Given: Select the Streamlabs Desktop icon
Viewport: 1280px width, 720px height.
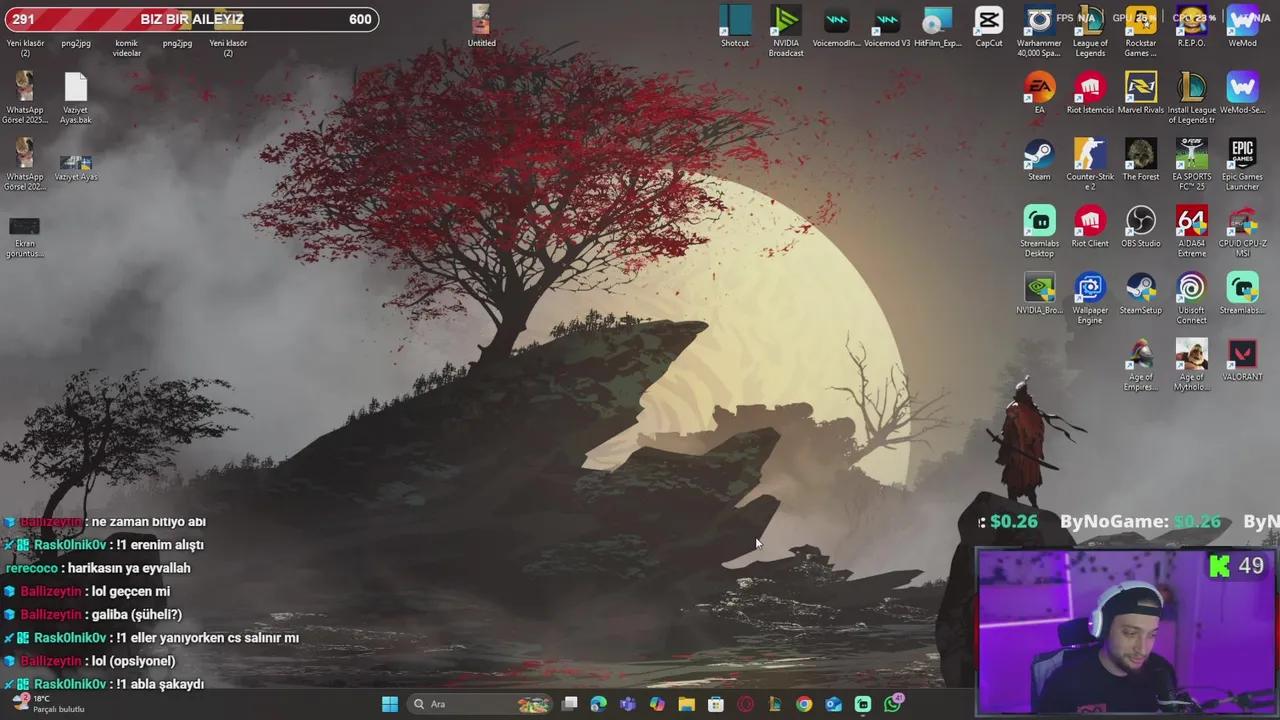Looking at the screenshot, I should tap(1039, 231).
